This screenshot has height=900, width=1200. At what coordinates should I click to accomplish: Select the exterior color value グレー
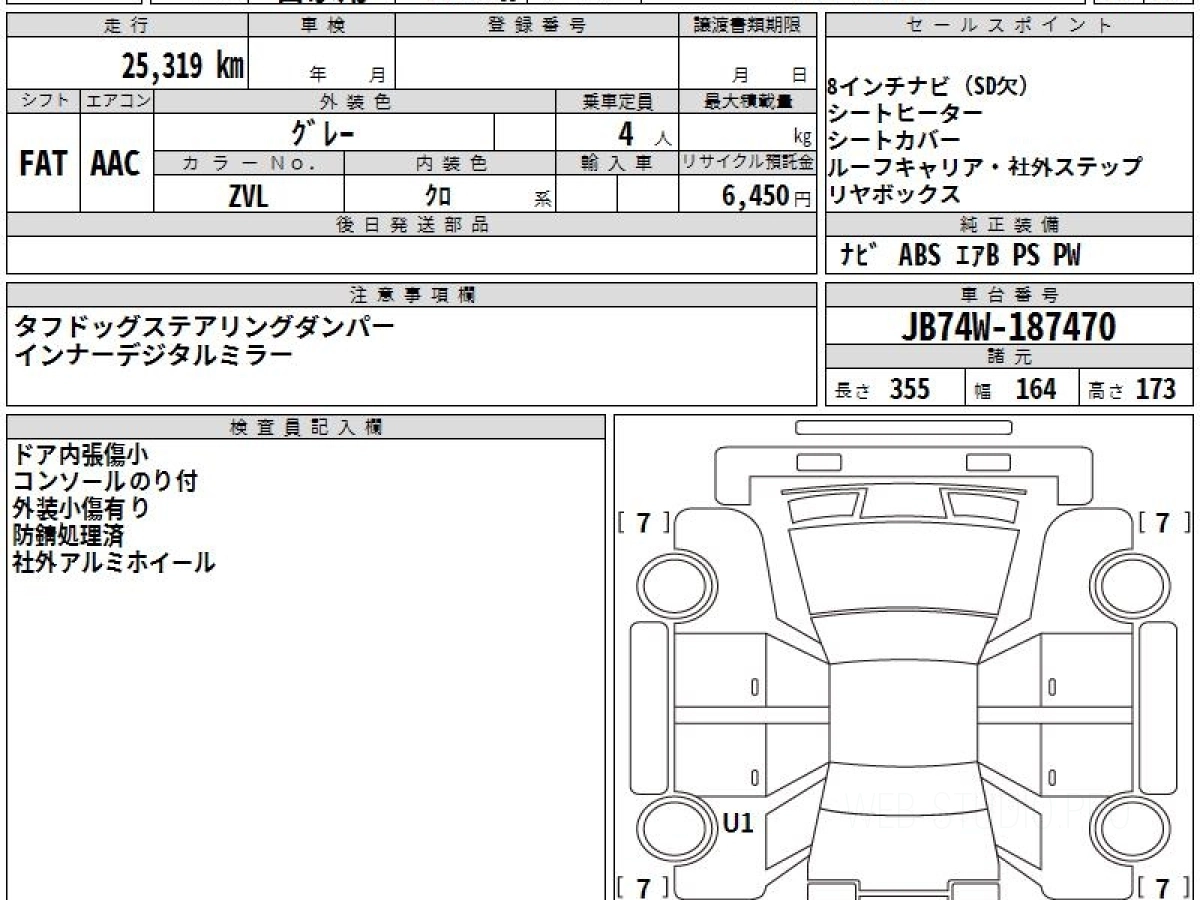pos(323,132)
